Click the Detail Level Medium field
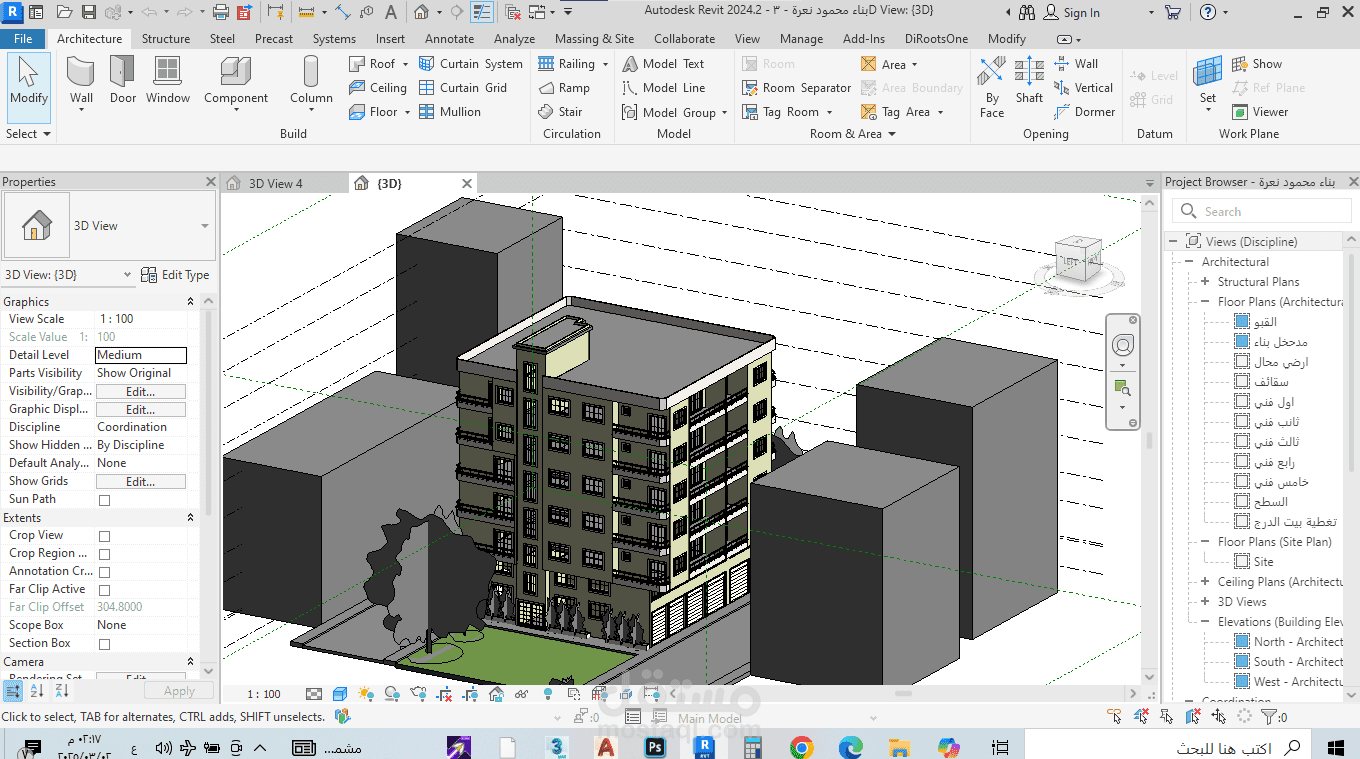This screenshot has height=759, width=1360. [141, 355]
